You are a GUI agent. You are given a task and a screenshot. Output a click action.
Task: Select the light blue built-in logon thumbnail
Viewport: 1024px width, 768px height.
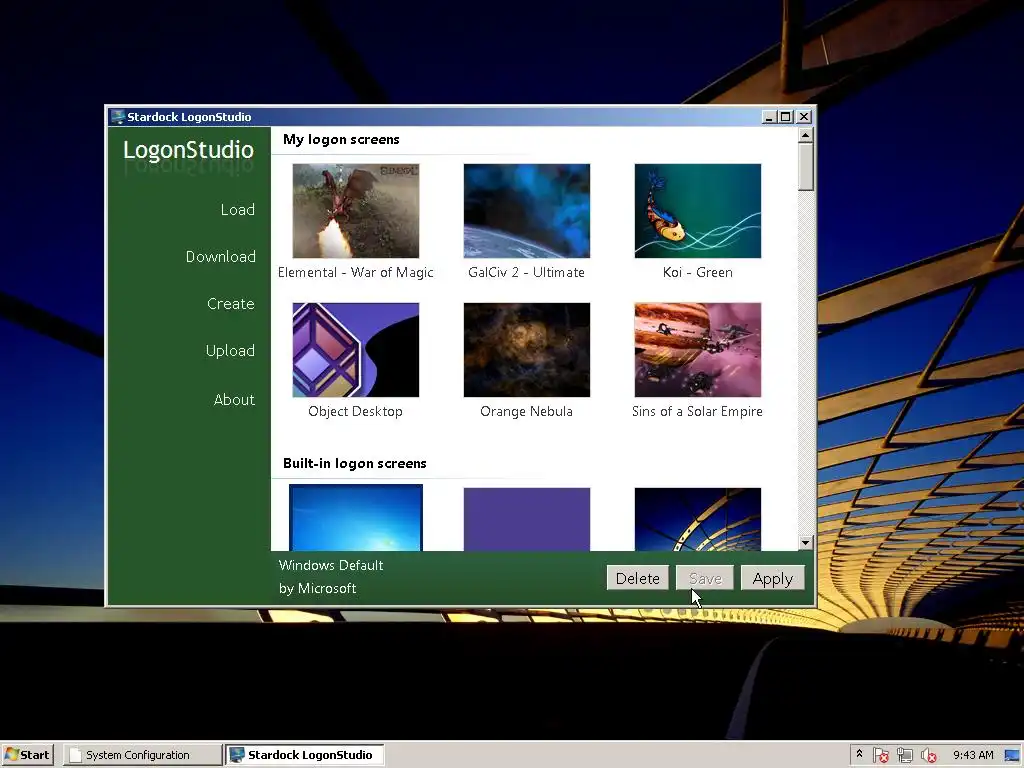356,518
